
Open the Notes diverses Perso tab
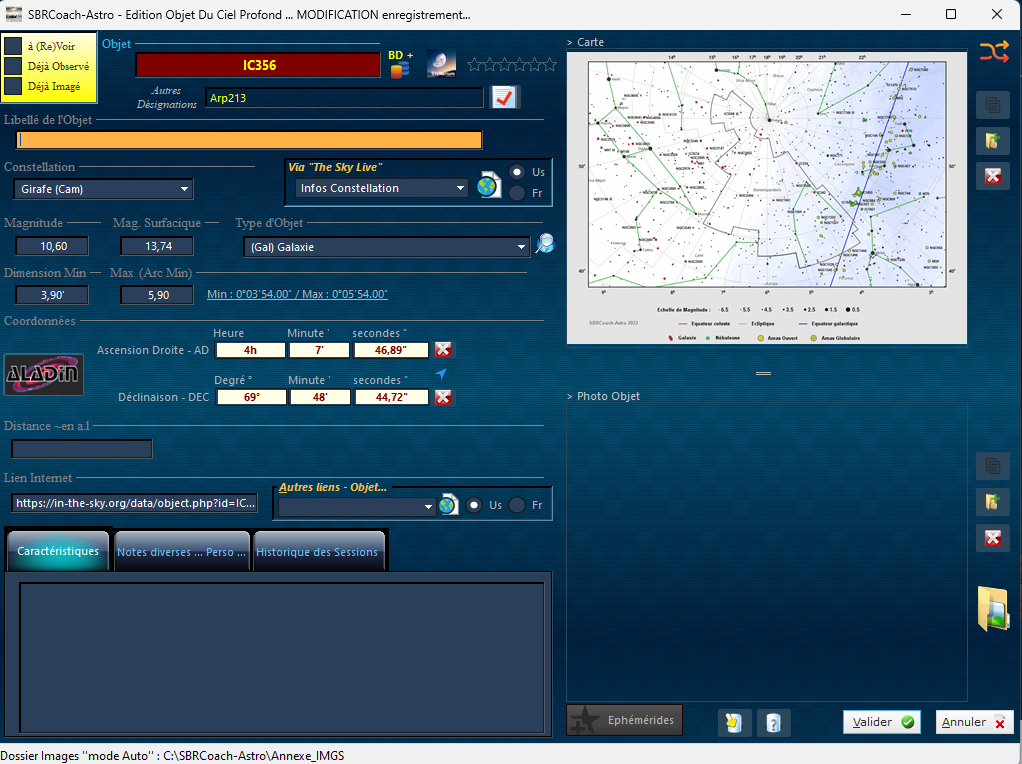point(182,552)
